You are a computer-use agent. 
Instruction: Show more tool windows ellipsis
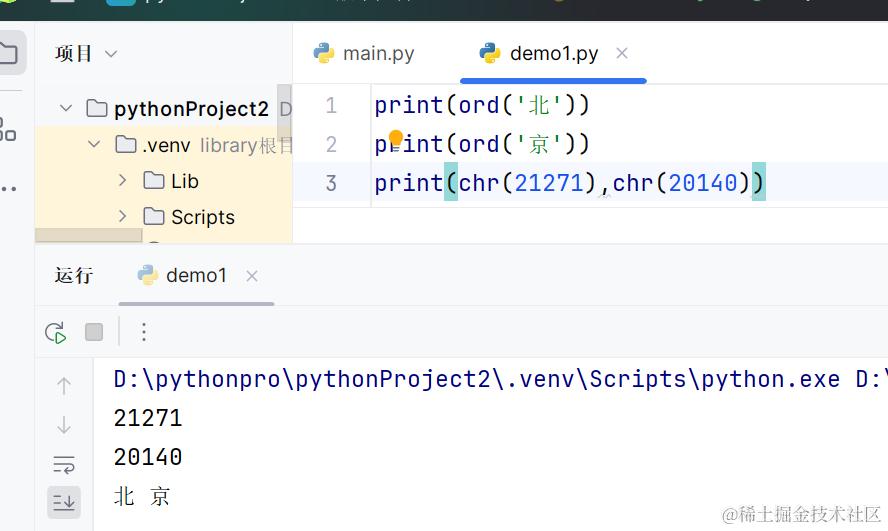(9, 187)
